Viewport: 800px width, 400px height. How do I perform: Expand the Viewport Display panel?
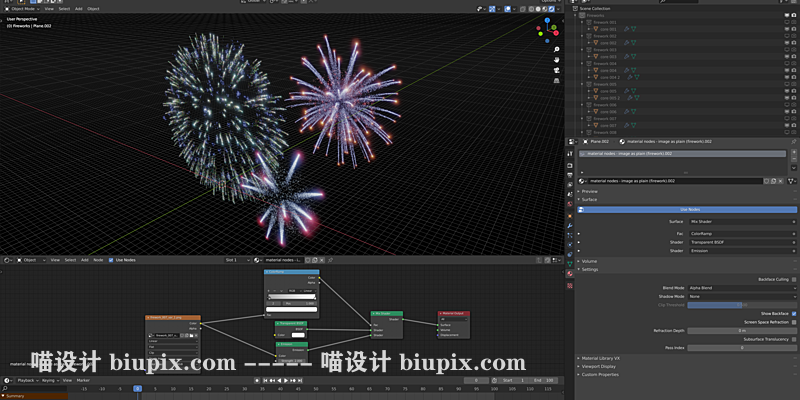point(601,366)
